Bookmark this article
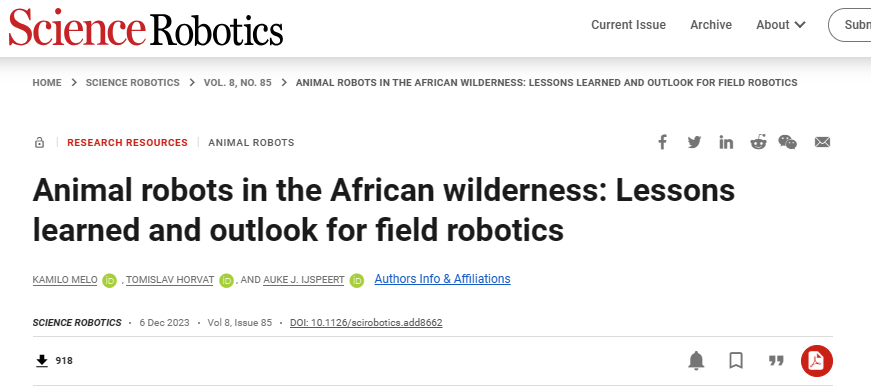871x386 pixels. [736, 361]
